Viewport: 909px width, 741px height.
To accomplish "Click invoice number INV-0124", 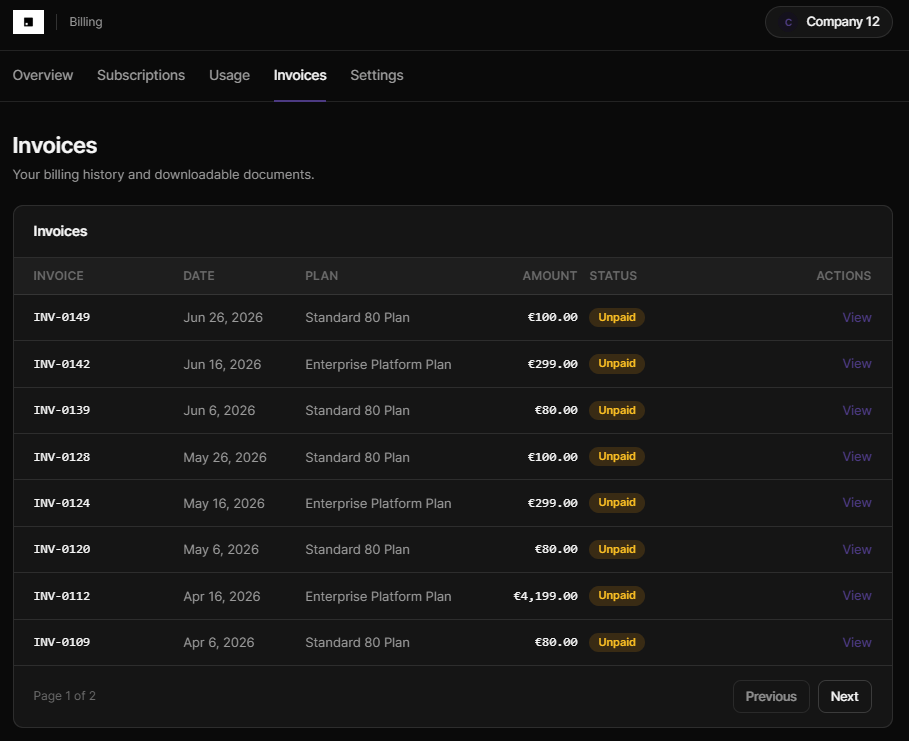I will 62,503.
